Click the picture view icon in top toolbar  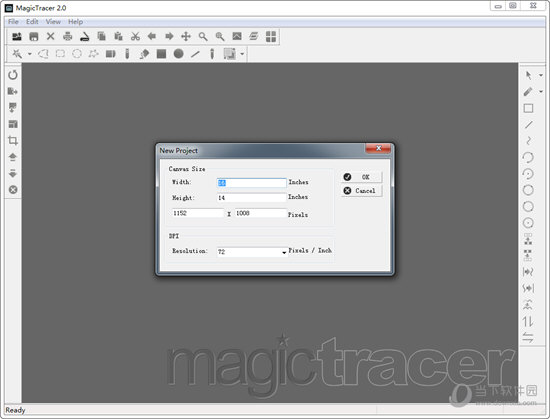pos(237,36)
